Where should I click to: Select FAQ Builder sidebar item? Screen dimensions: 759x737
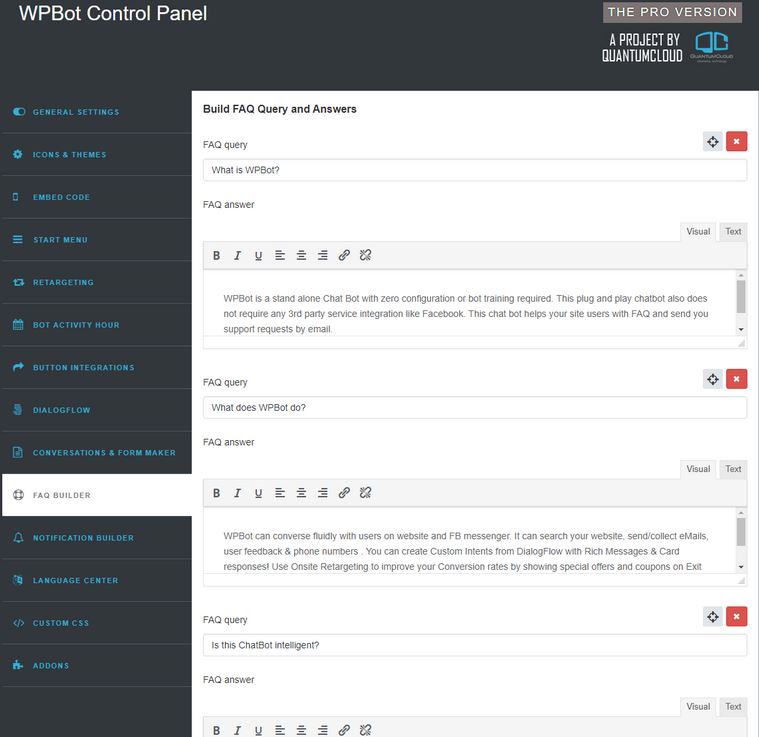(x=97, y=495)
